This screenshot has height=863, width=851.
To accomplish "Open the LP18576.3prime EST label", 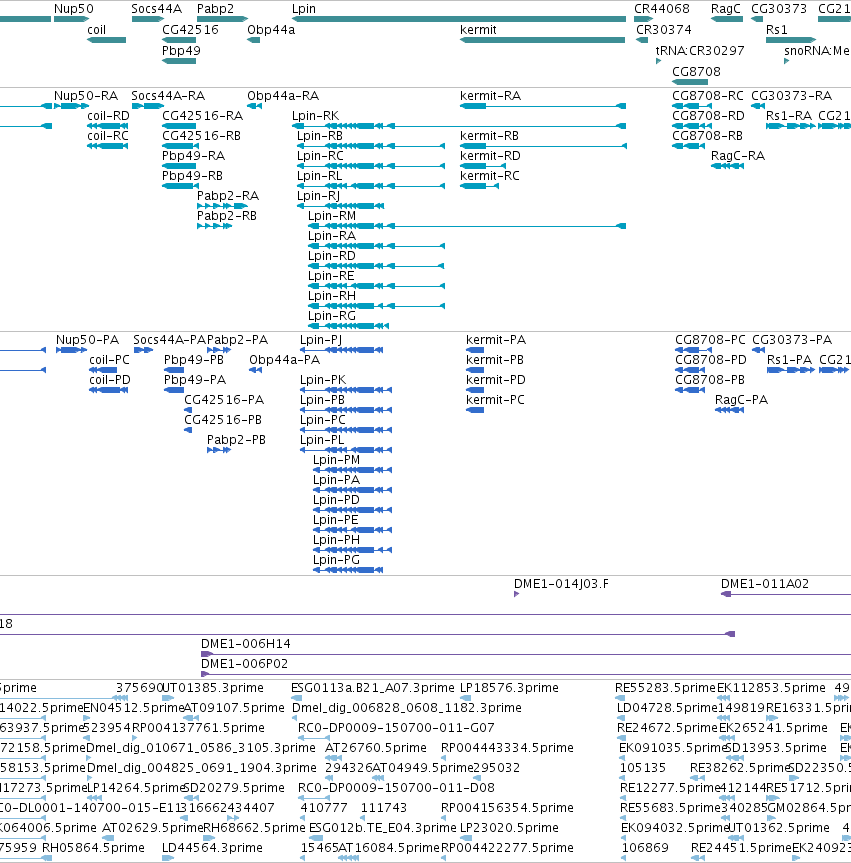I will (509, 688).
